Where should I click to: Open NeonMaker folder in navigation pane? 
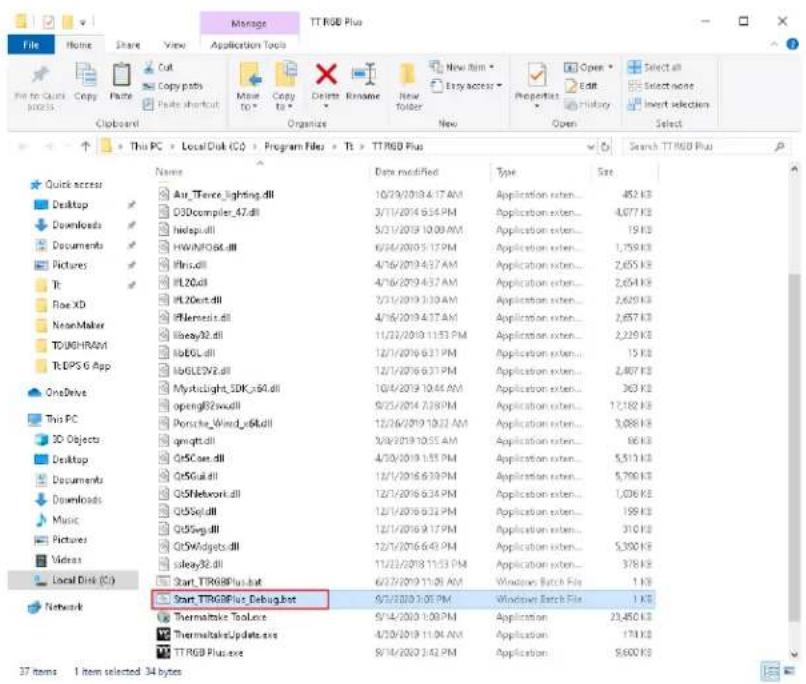[x=78, y=325]
